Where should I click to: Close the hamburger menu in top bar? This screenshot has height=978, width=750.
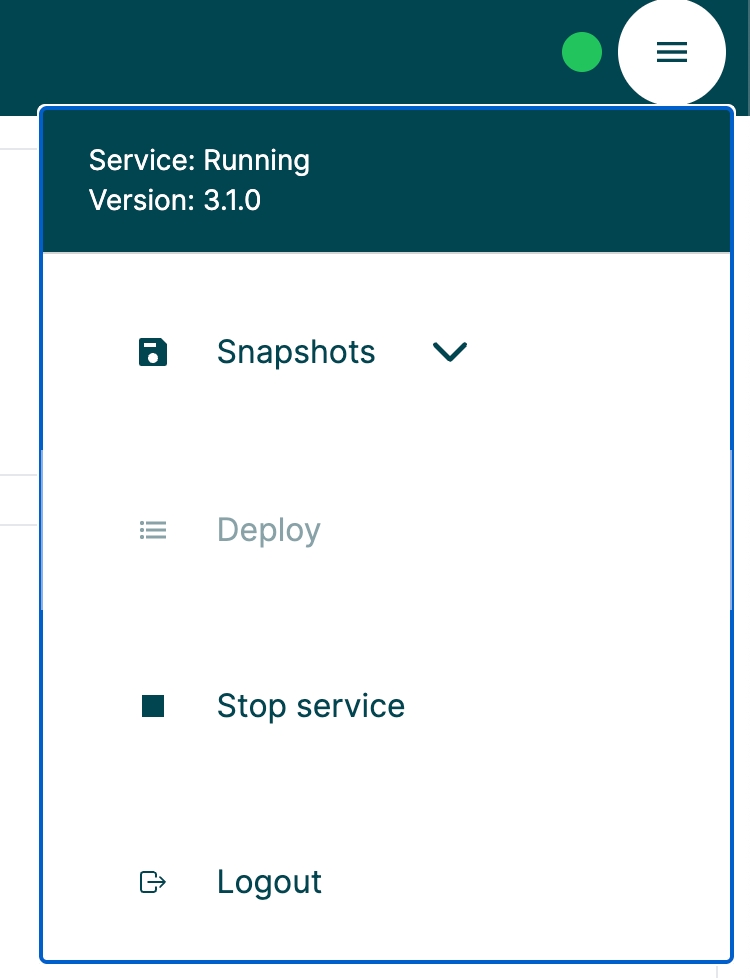tap(671, 52)
